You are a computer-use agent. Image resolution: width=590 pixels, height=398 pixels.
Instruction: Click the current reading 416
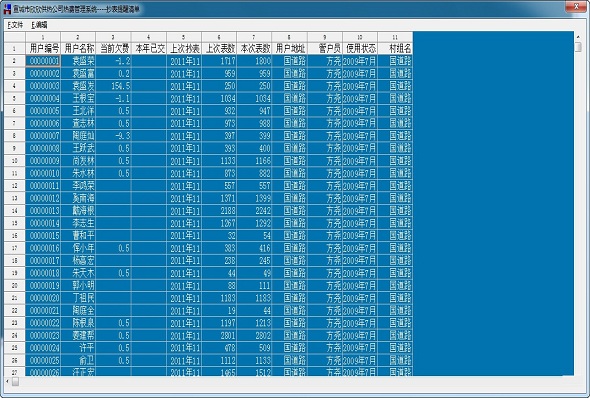[254, 248]
